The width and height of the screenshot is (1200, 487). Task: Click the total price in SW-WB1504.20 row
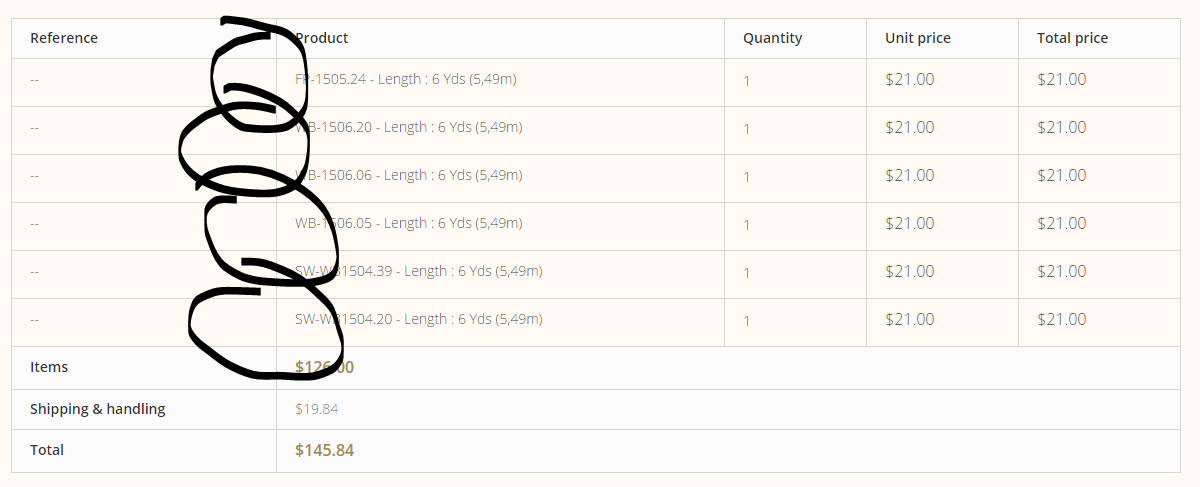click(1061, 319)
